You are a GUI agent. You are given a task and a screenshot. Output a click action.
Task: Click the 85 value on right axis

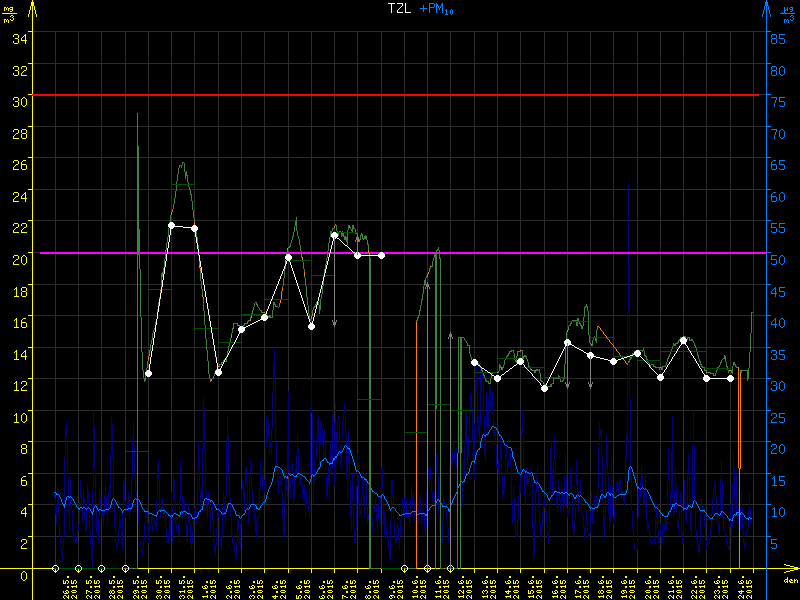click(774, 38)
